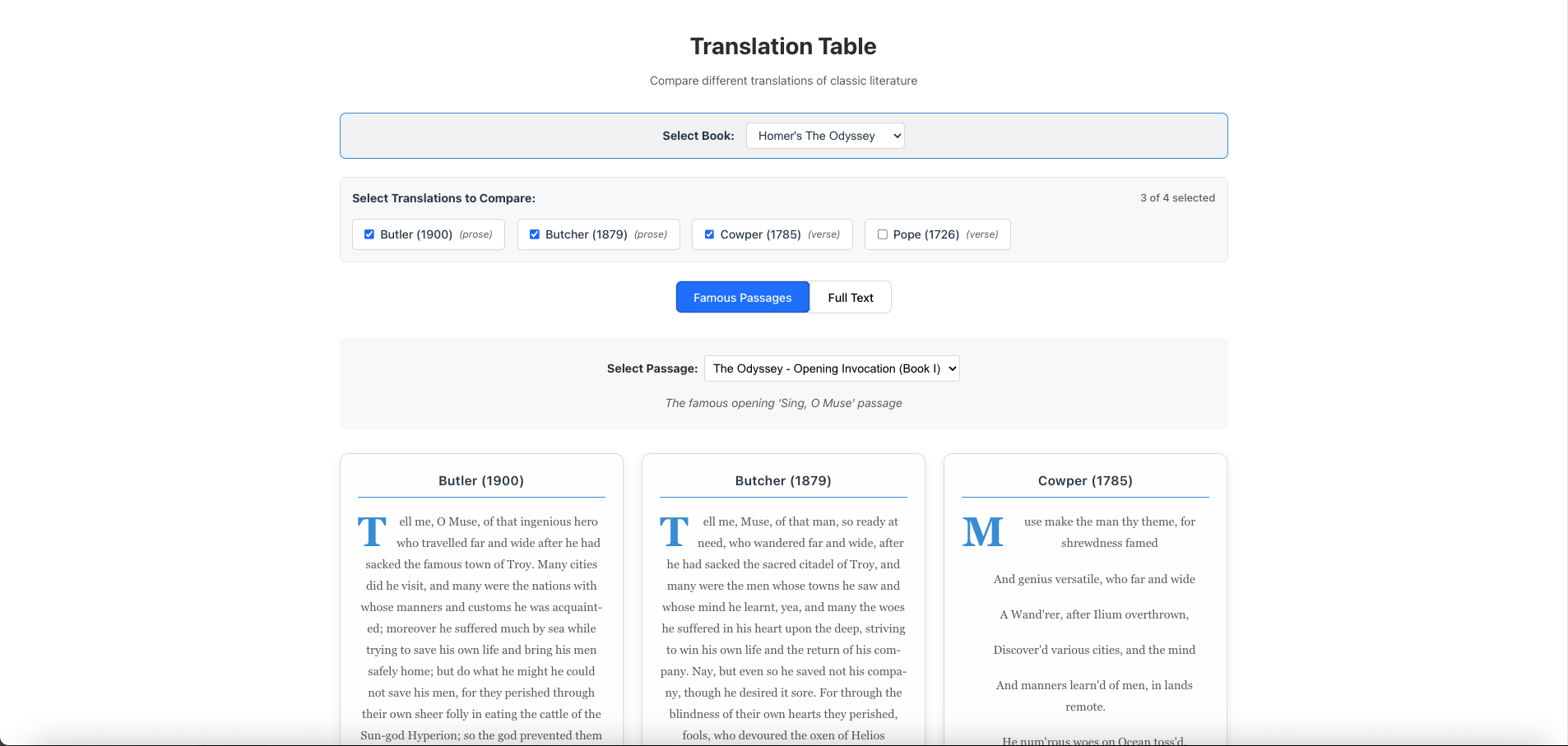Disable the Butcher (1879) translation

point(535,234)
